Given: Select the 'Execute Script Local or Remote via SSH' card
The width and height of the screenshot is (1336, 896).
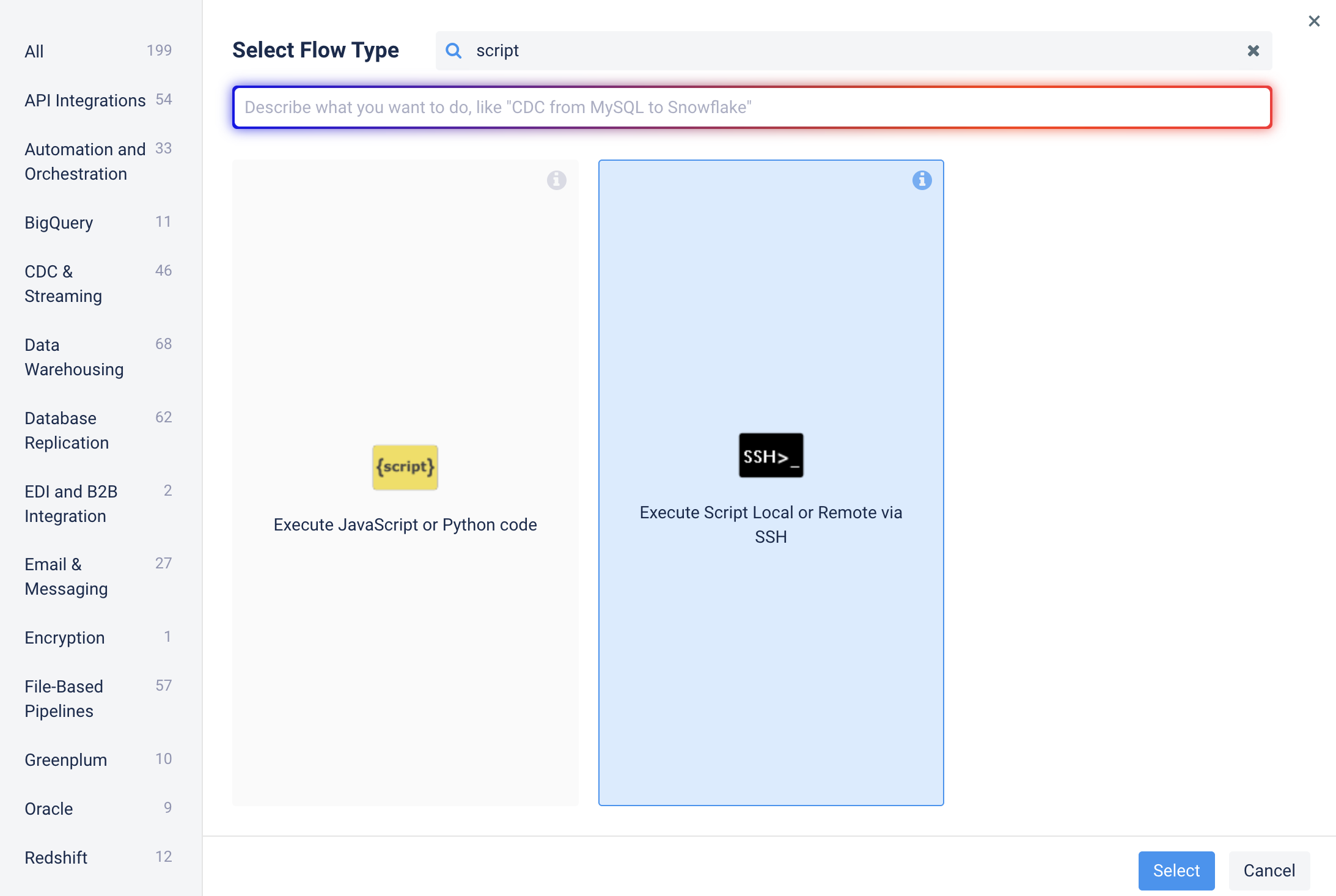Looking at the screenshot, I should click(x=771, y=611).
